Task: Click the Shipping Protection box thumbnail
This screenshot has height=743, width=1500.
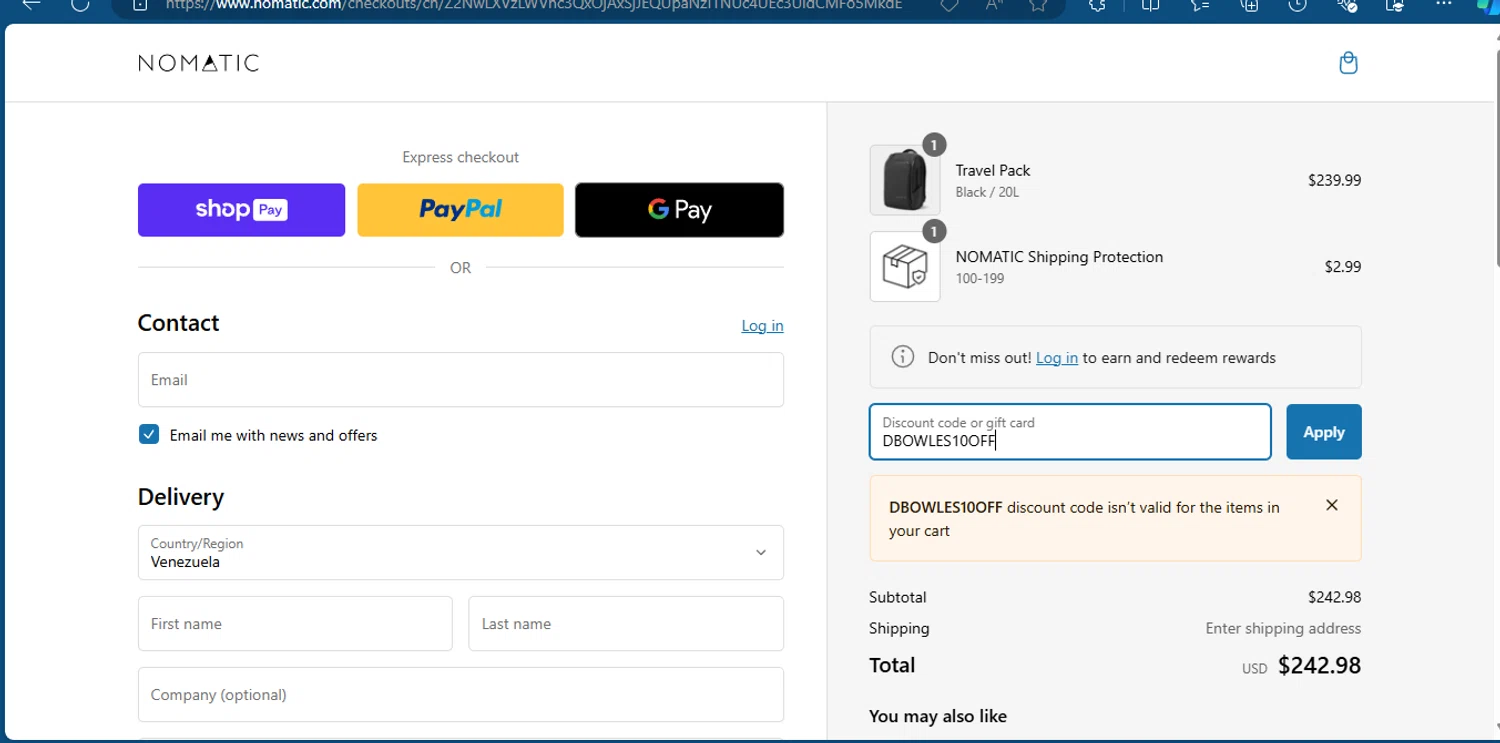Action: point(905,267)
